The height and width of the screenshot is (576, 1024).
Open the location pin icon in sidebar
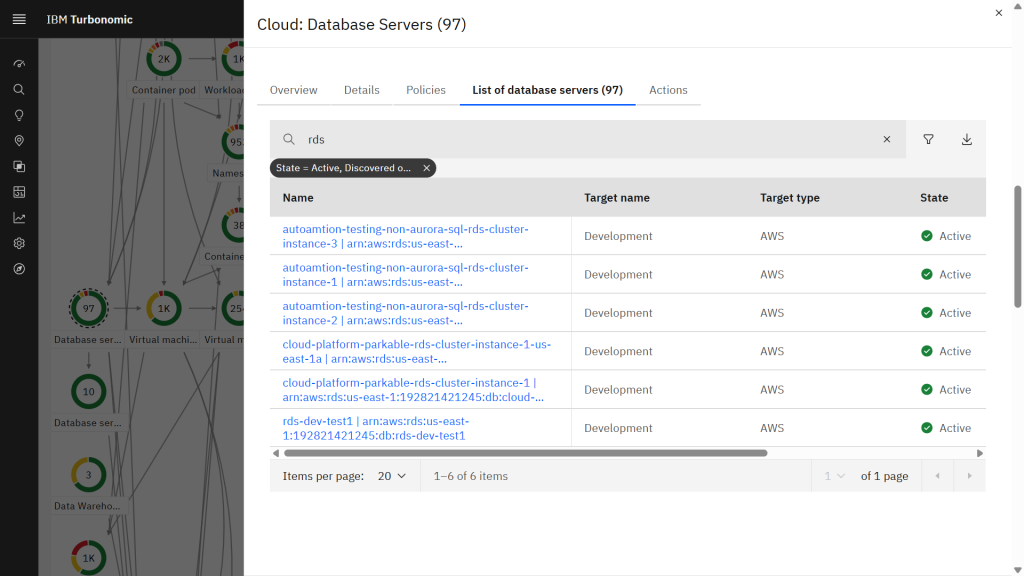tap(19, 140)
